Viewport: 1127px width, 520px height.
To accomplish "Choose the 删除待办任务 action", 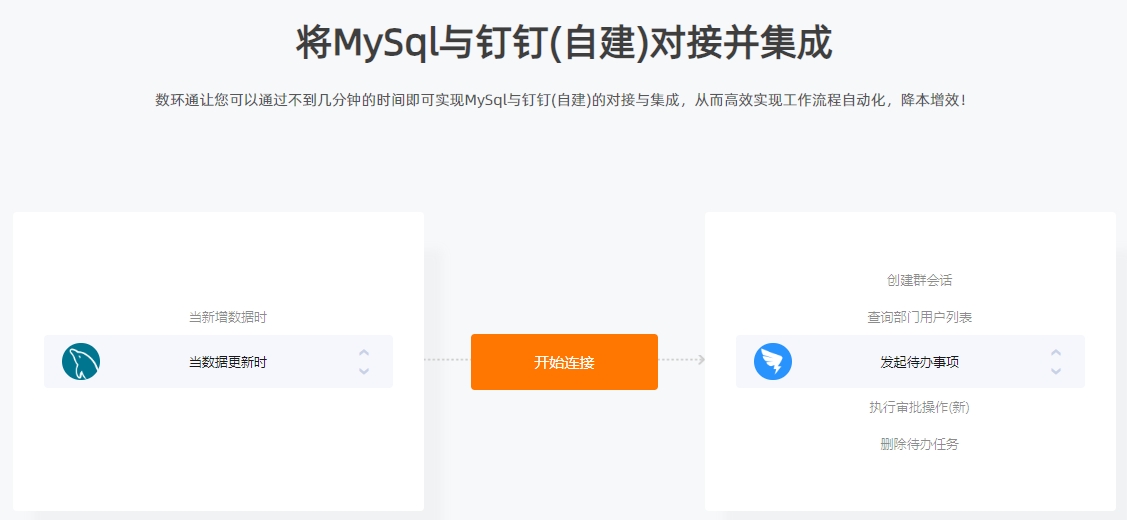I will click(x=919, y=444).
